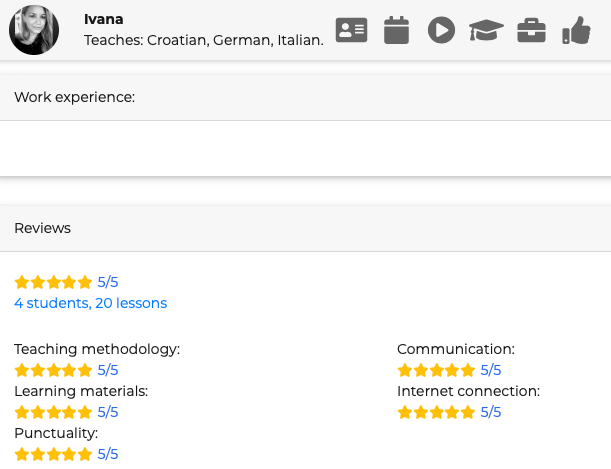Click the Communication star rating
The image size is (611, 469).
pos(436,370)
